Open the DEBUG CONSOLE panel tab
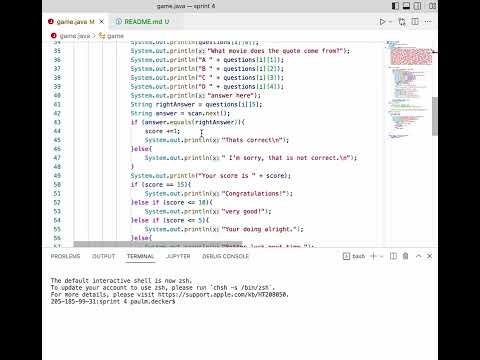480x360 pixels. pyautogui.click(x=225, y=256)
